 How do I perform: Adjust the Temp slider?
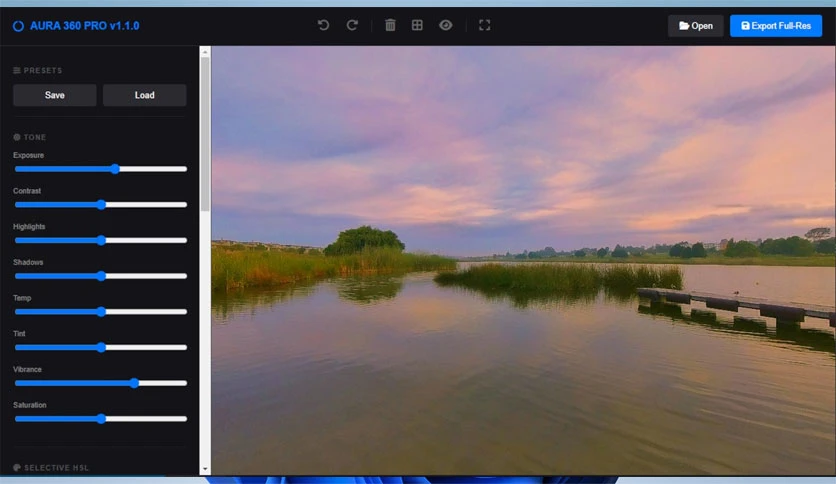coord(101,312)
